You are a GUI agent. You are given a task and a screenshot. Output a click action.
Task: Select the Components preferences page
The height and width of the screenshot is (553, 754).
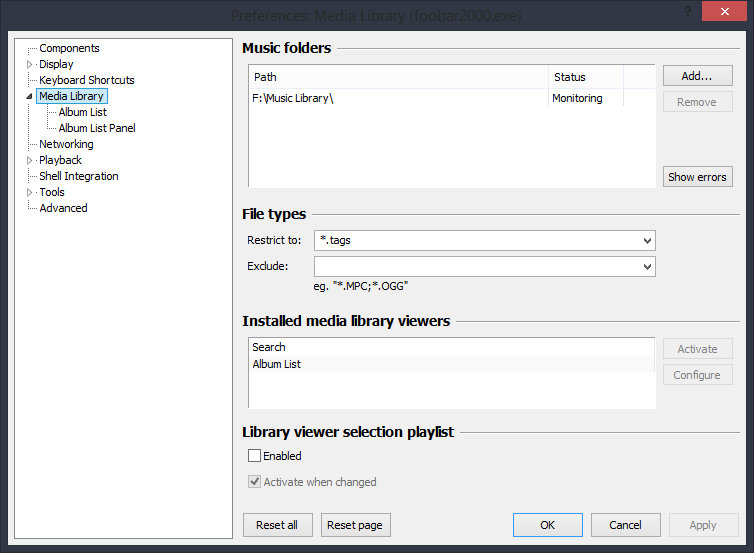tap(69, 48)
